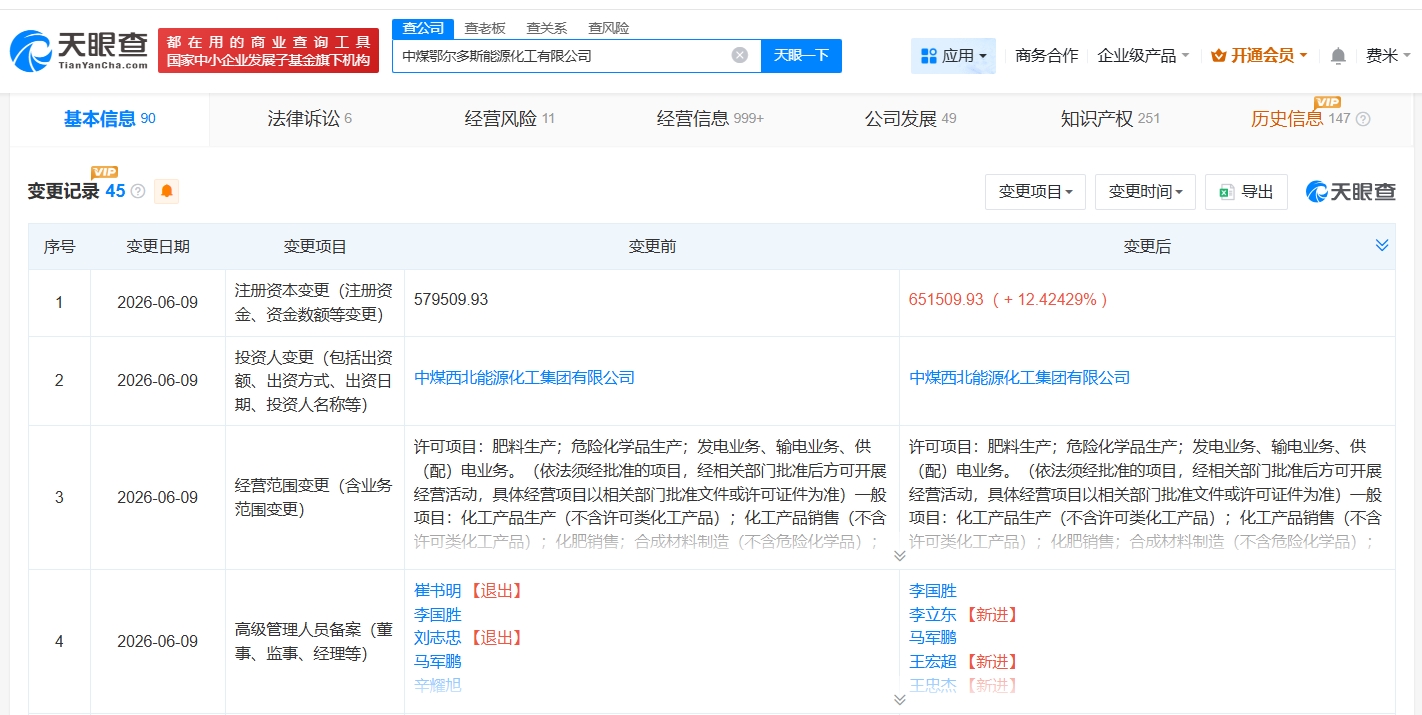Open 中煤西北能源化工集团有限公司 in 变更后 column
This screenshot has height=715, width=1422.
[1020, 378]
